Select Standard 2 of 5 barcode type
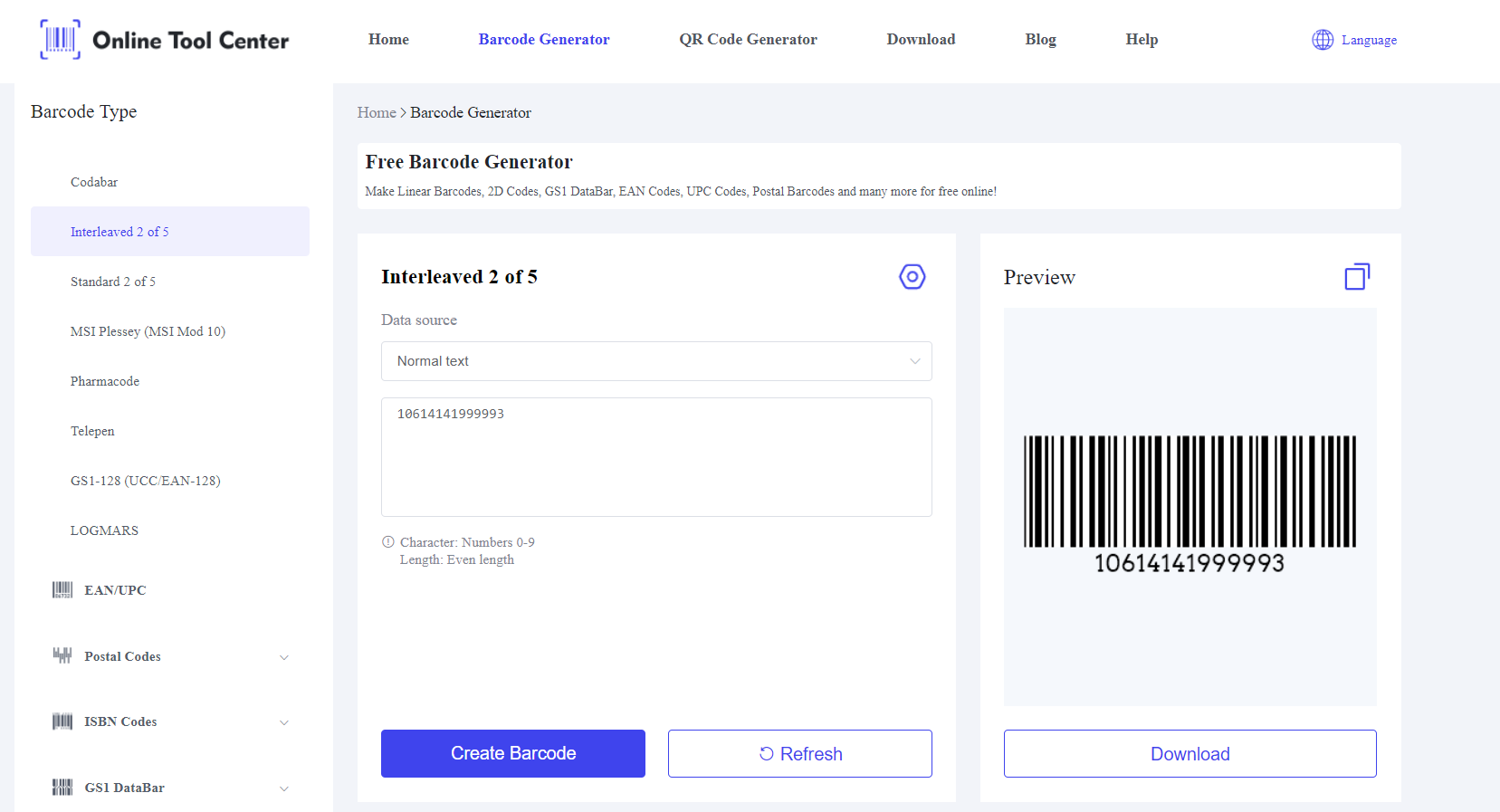 click(113, 282)
